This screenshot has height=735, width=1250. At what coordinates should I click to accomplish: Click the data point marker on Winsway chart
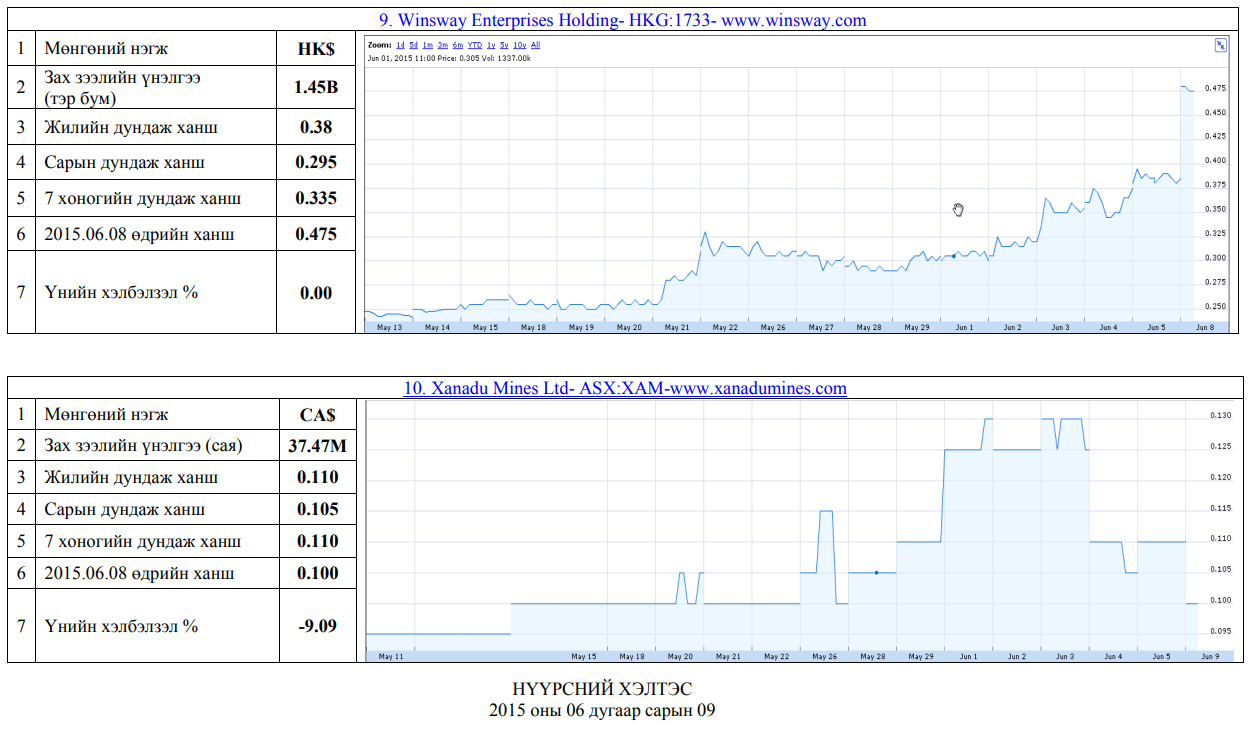[x=953, y=256]
